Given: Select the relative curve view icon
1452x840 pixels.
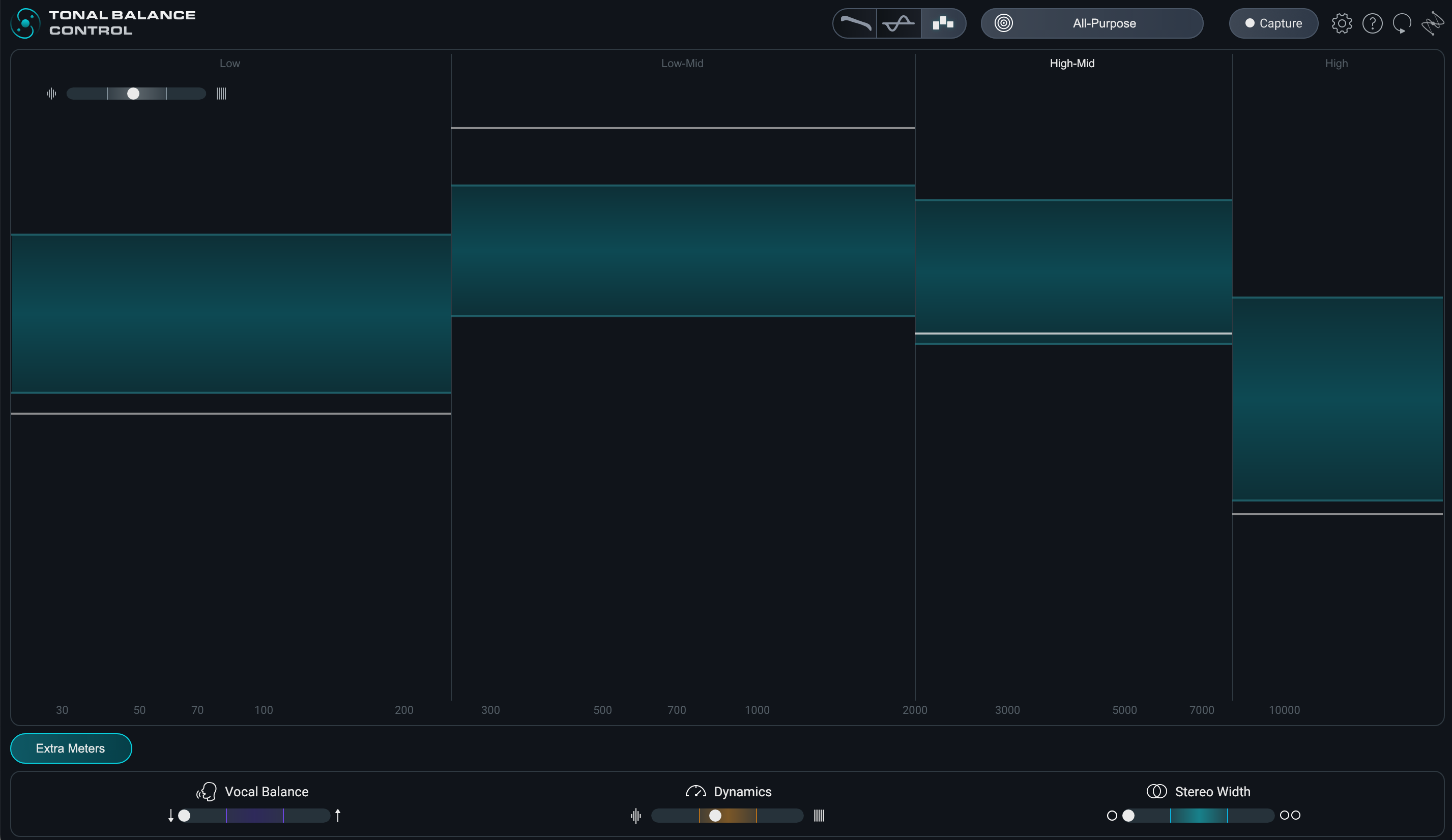Looking at the screenshot, I should coord(898,23).
